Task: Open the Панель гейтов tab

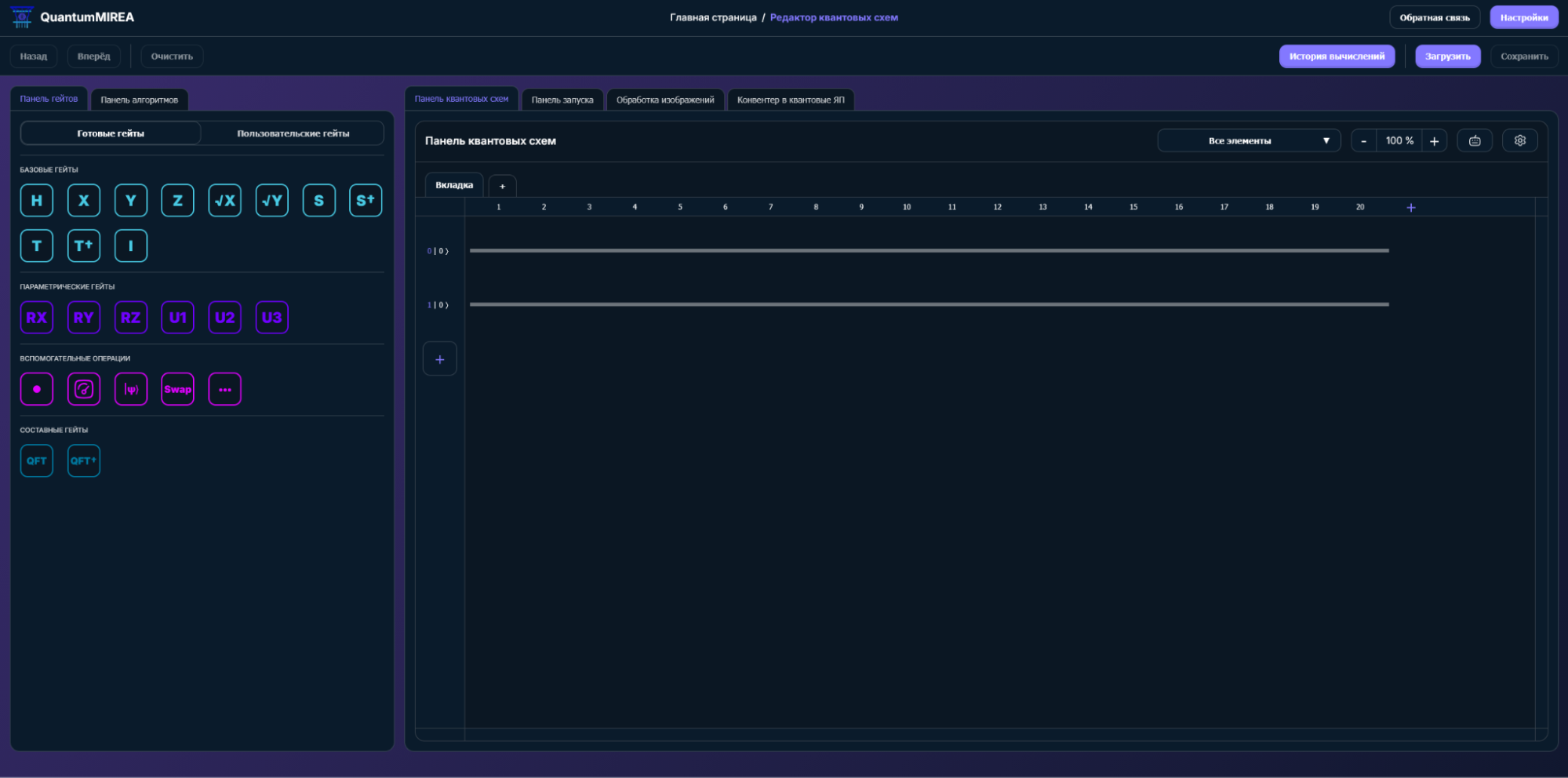Action: click(x=49, y=99)
